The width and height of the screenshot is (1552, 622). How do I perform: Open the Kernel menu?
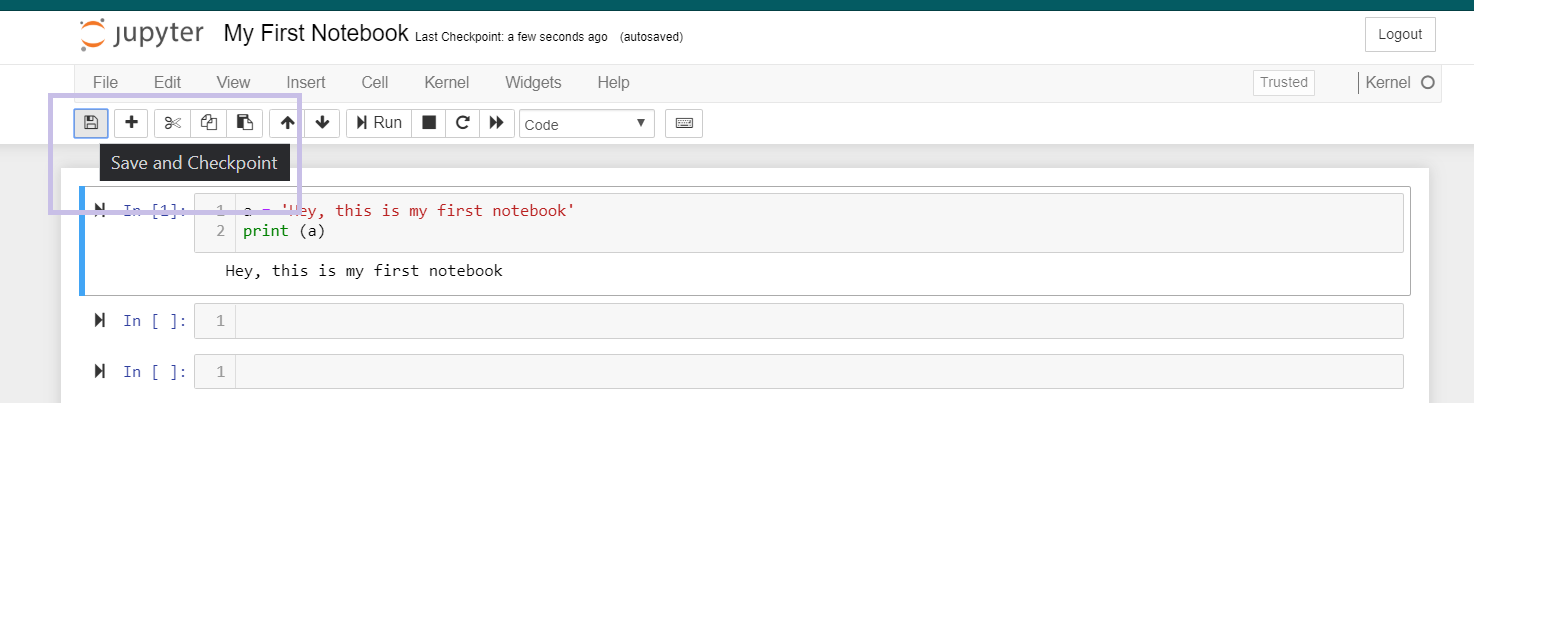pyautogui.click(x=446, y=83)
